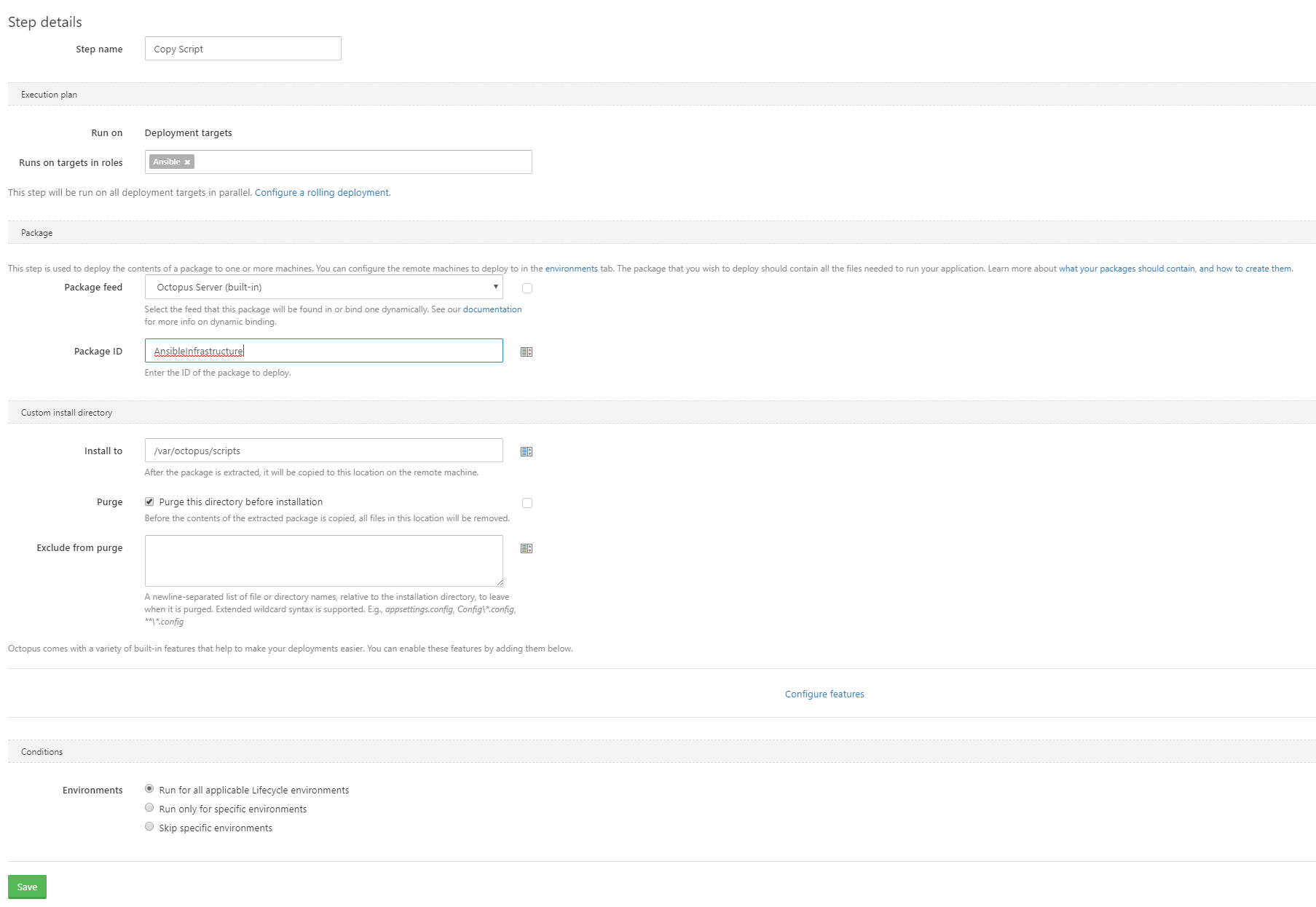Open variable binding selector for Install to
Viewport: 1316px width, 907px height.
pyautogui.click(x=526, y=451)
